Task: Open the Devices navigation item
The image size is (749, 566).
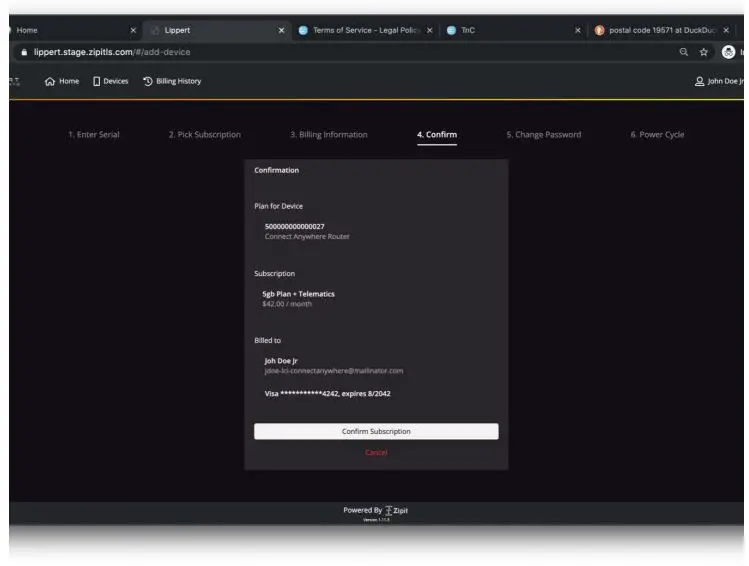Action: tap(111, 81)
